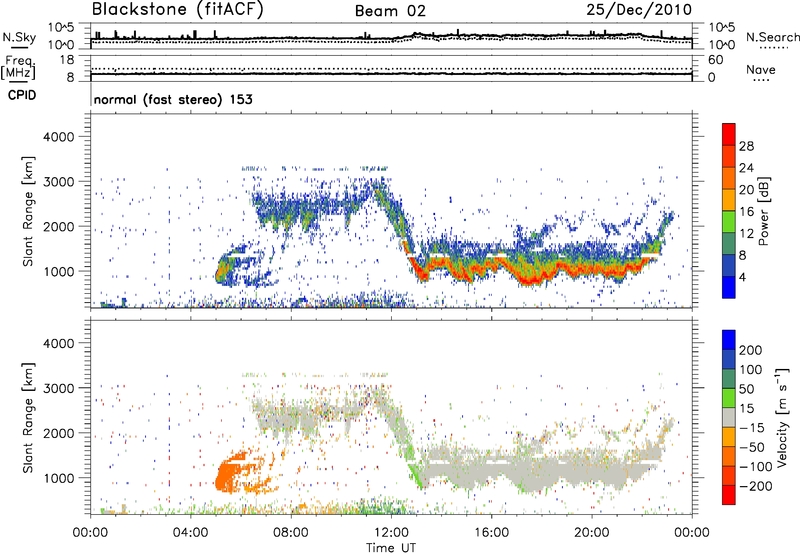Viewport: 800px width, 554px height.
Task: Pick the bottom red velocity colorbar segment
Action: pos(729,495)
